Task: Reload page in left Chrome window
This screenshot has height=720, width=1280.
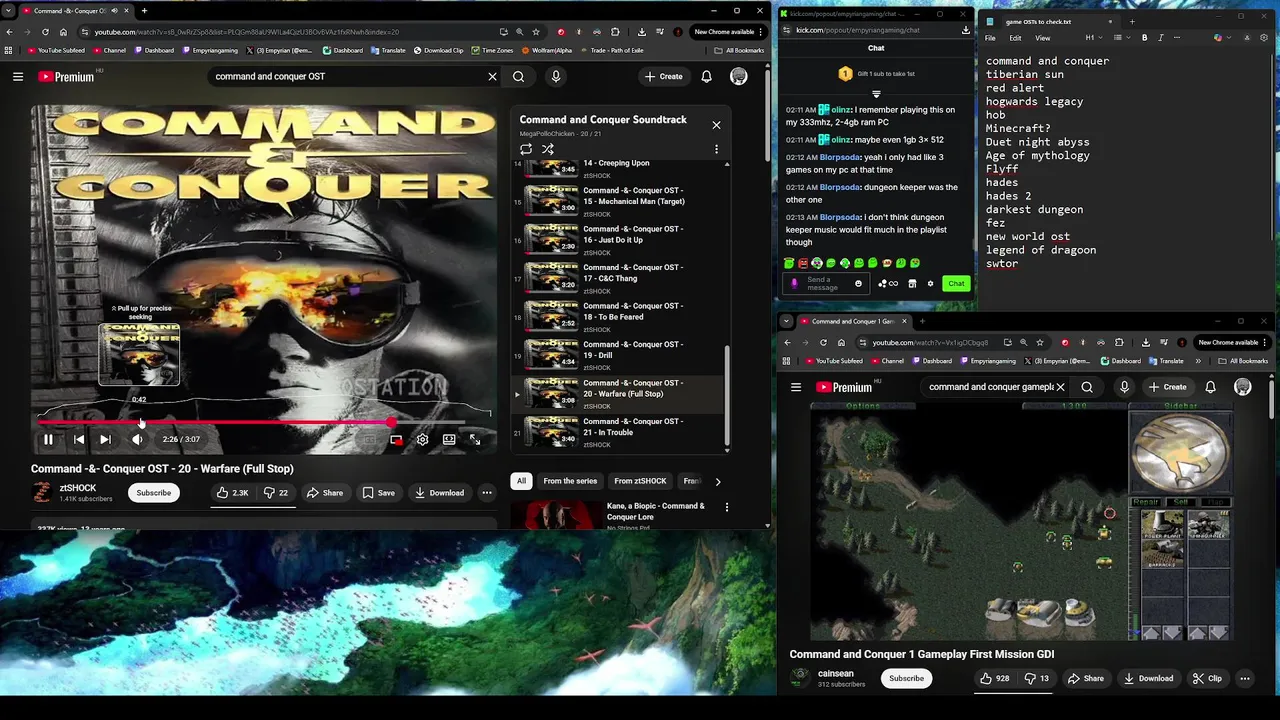Action: coord(45,32)
